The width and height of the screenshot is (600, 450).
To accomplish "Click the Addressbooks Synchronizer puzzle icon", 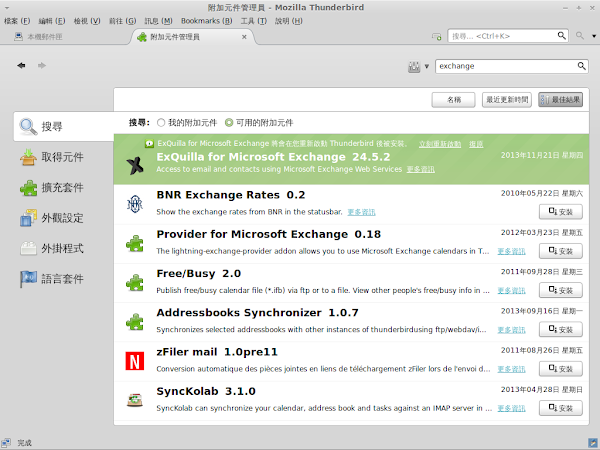I will click(135, 322).
